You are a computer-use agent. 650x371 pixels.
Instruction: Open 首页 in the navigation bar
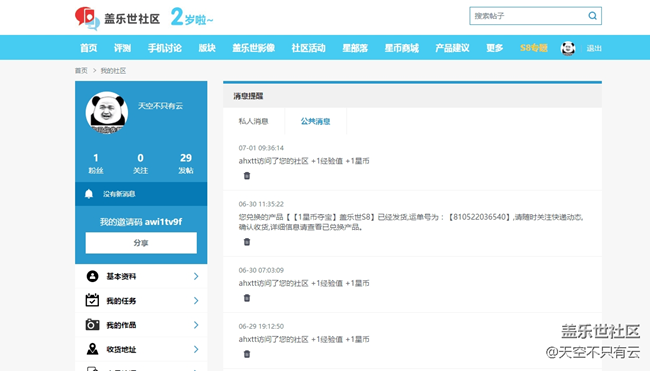coord(88,48)
